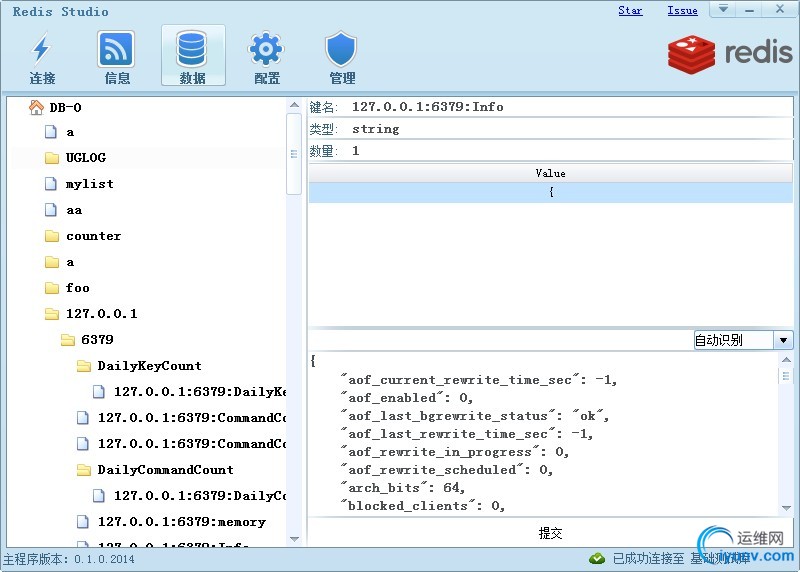Click the mylist file icon
800x572 pixels.
click(x=51, y=184)
